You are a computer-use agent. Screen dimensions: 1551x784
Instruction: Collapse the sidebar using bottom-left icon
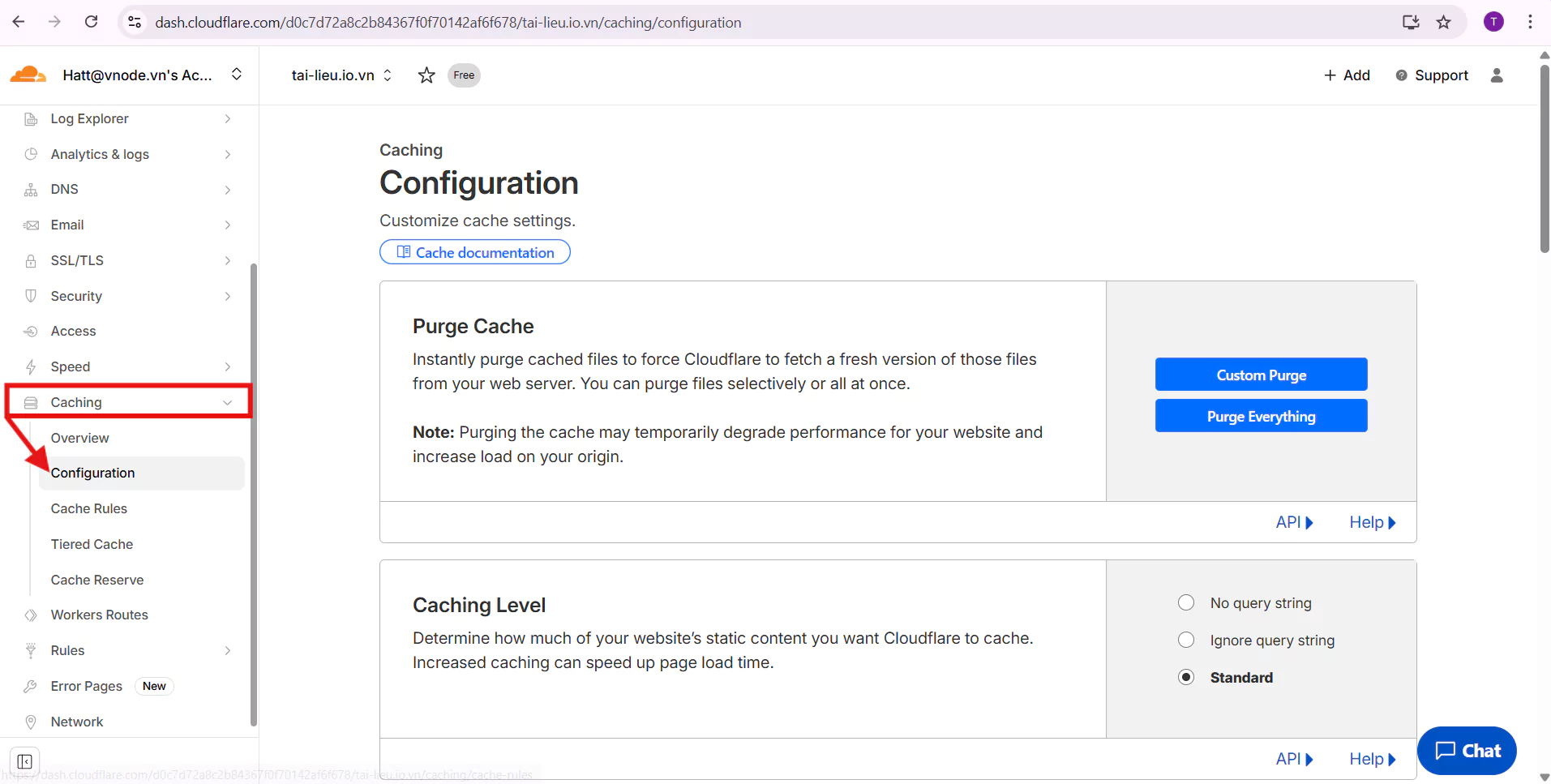tap(24, 761)
